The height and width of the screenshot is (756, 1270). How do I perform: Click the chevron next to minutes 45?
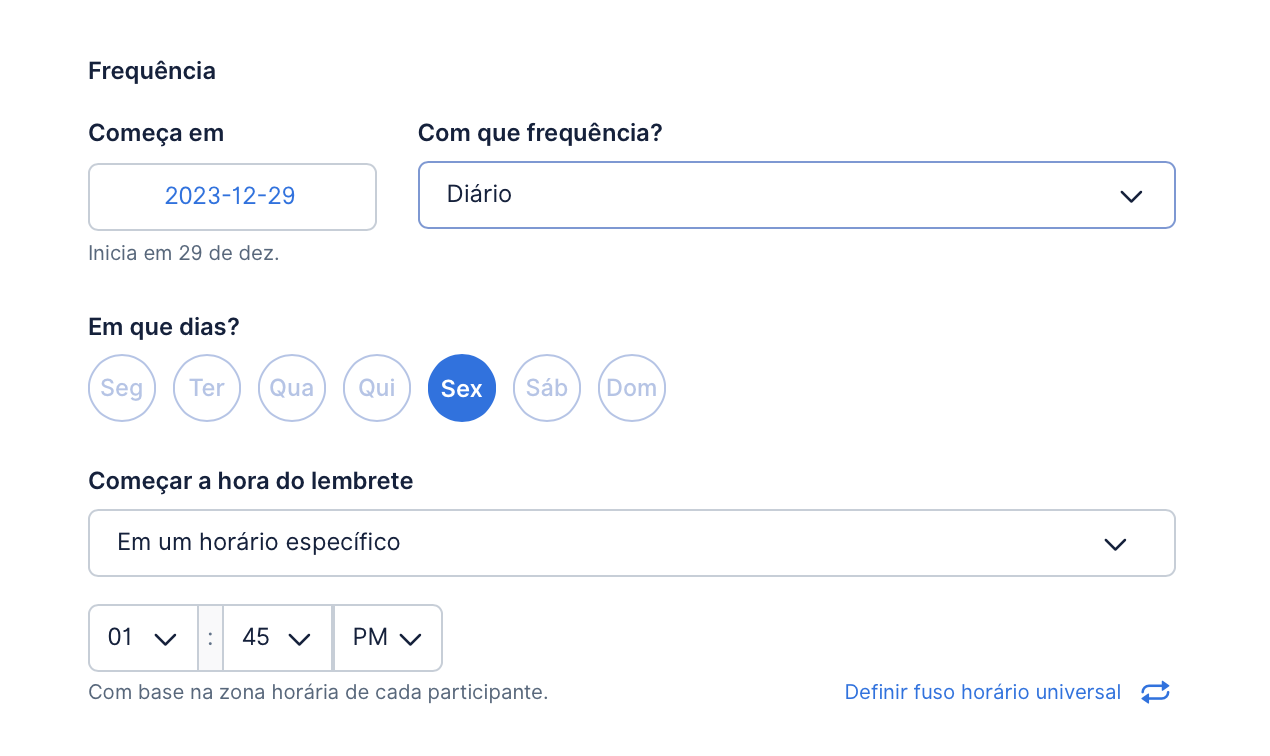pos(299,638)
